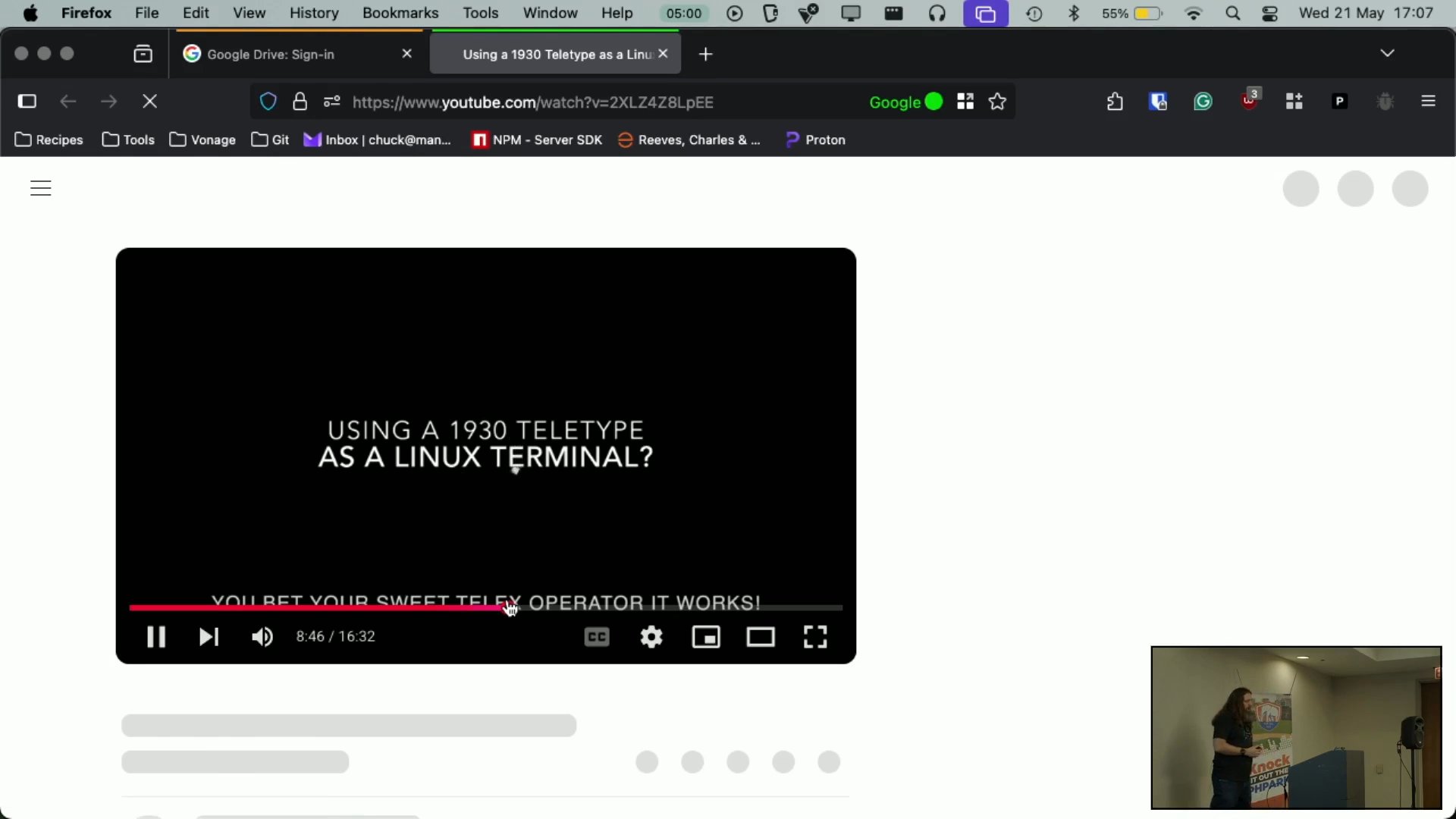The image size is (1456, 819).
Task: Open the all-tabs list chevron
Action: [x=1387, y=53]
